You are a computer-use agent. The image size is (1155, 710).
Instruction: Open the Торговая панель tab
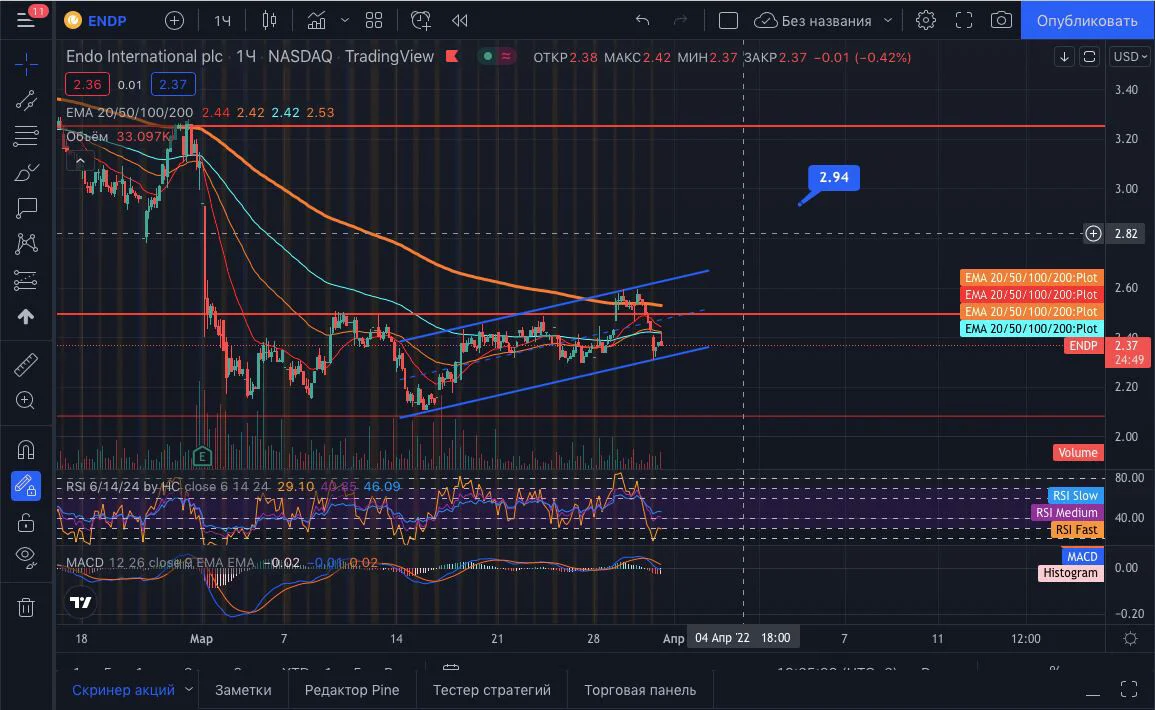point(640,690)
